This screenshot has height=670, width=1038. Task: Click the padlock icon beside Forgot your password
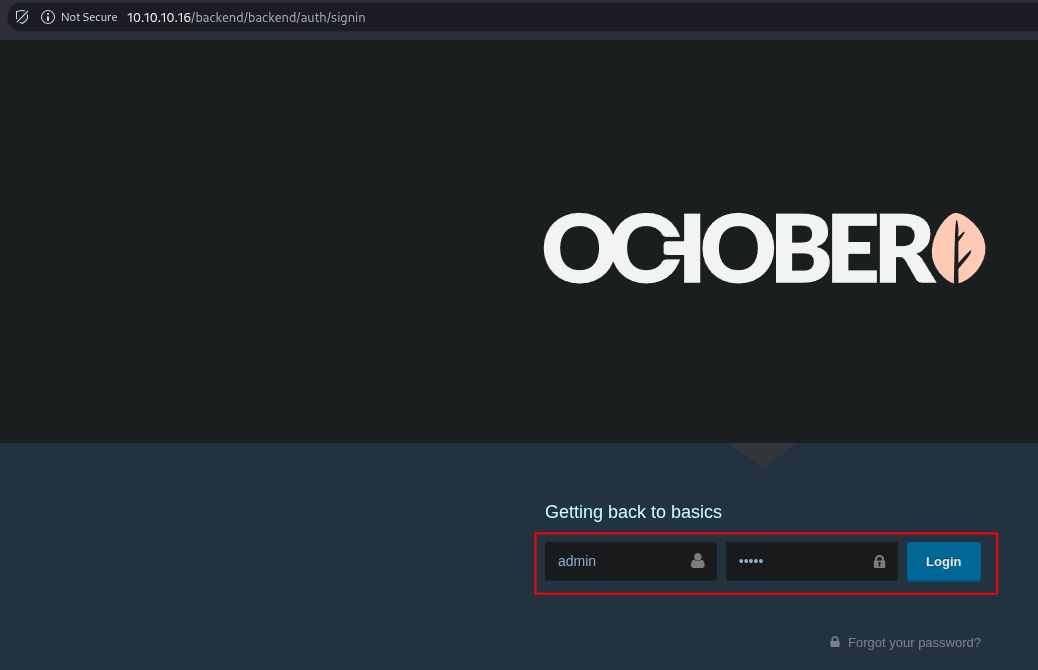pyautogui.click(x=835, y=641)
